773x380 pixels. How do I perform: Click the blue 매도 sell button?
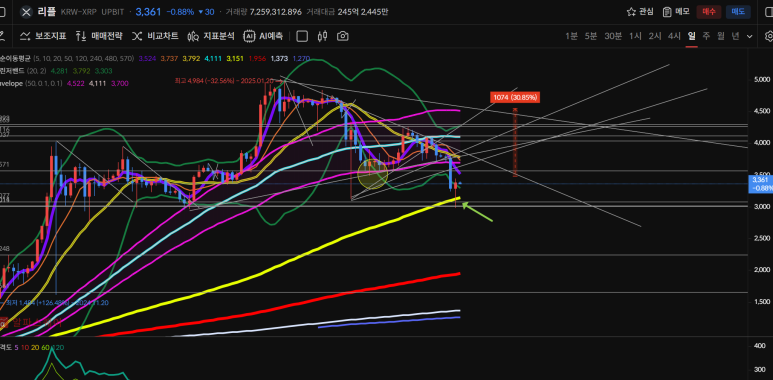738,12
